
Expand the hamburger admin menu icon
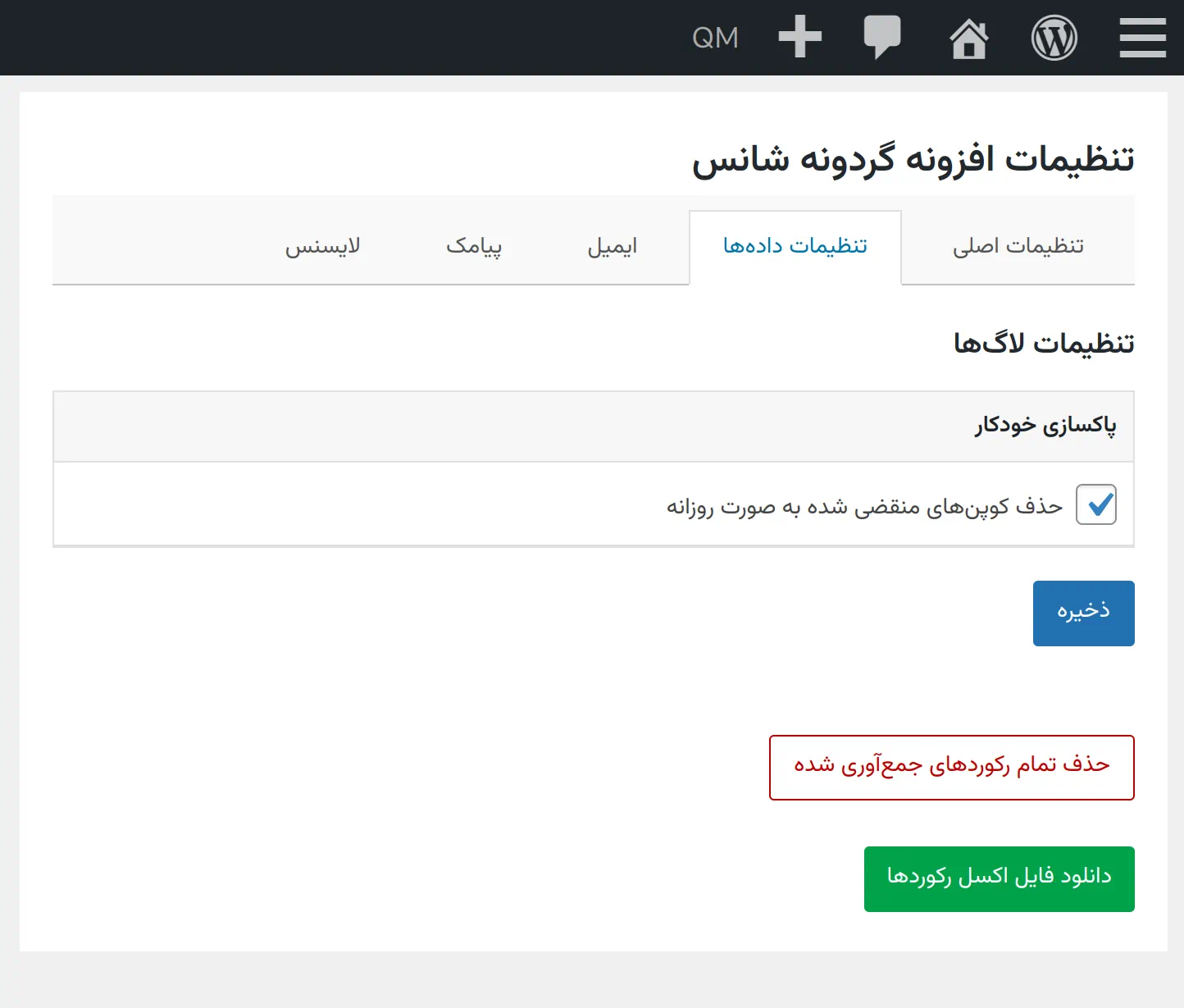1142,37
